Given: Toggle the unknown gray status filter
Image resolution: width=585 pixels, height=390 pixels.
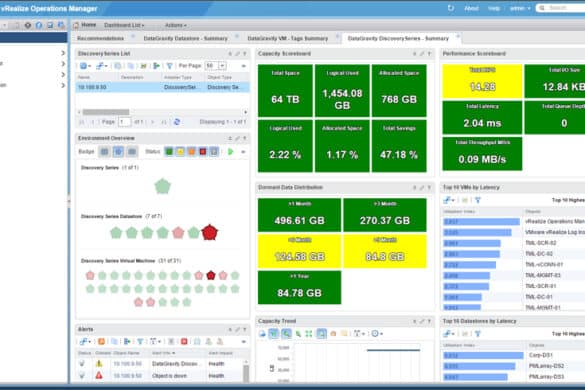Looking at the screenshot, I should (214, 152).
